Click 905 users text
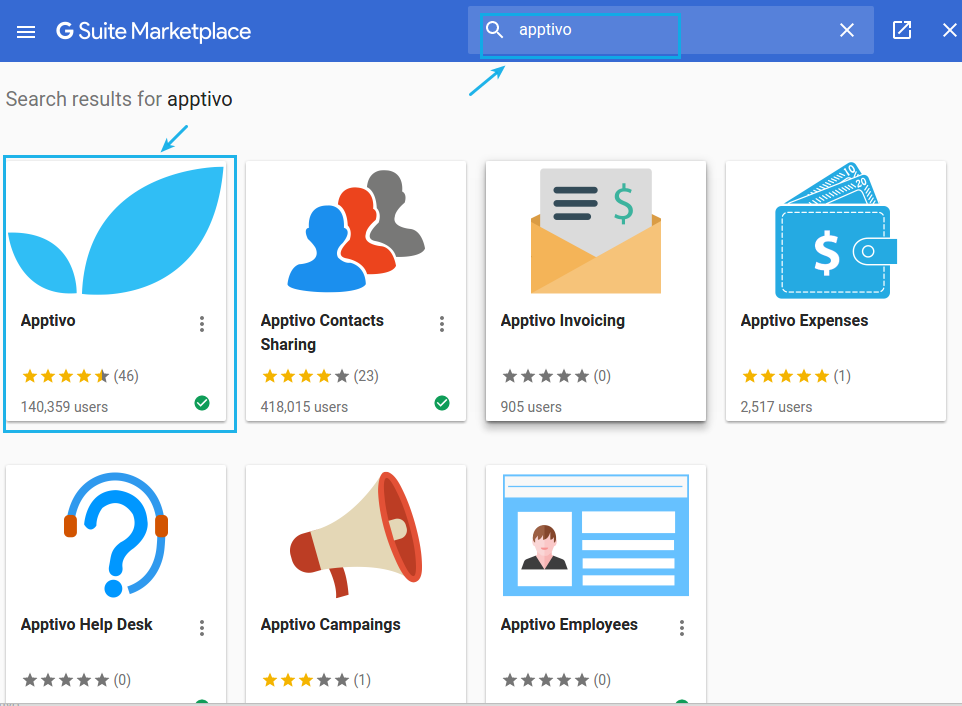The image size is (962, 706). pos(531,407)
